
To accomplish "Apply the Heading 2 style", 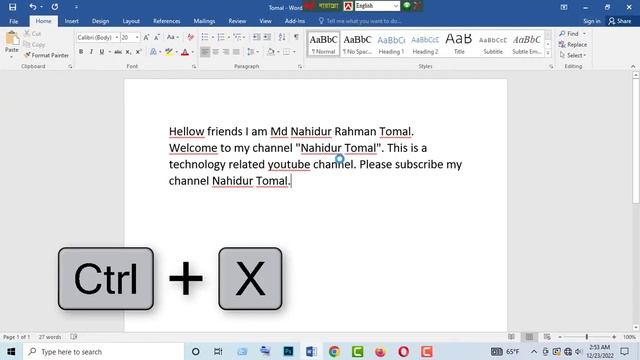I will click(425, 44).
